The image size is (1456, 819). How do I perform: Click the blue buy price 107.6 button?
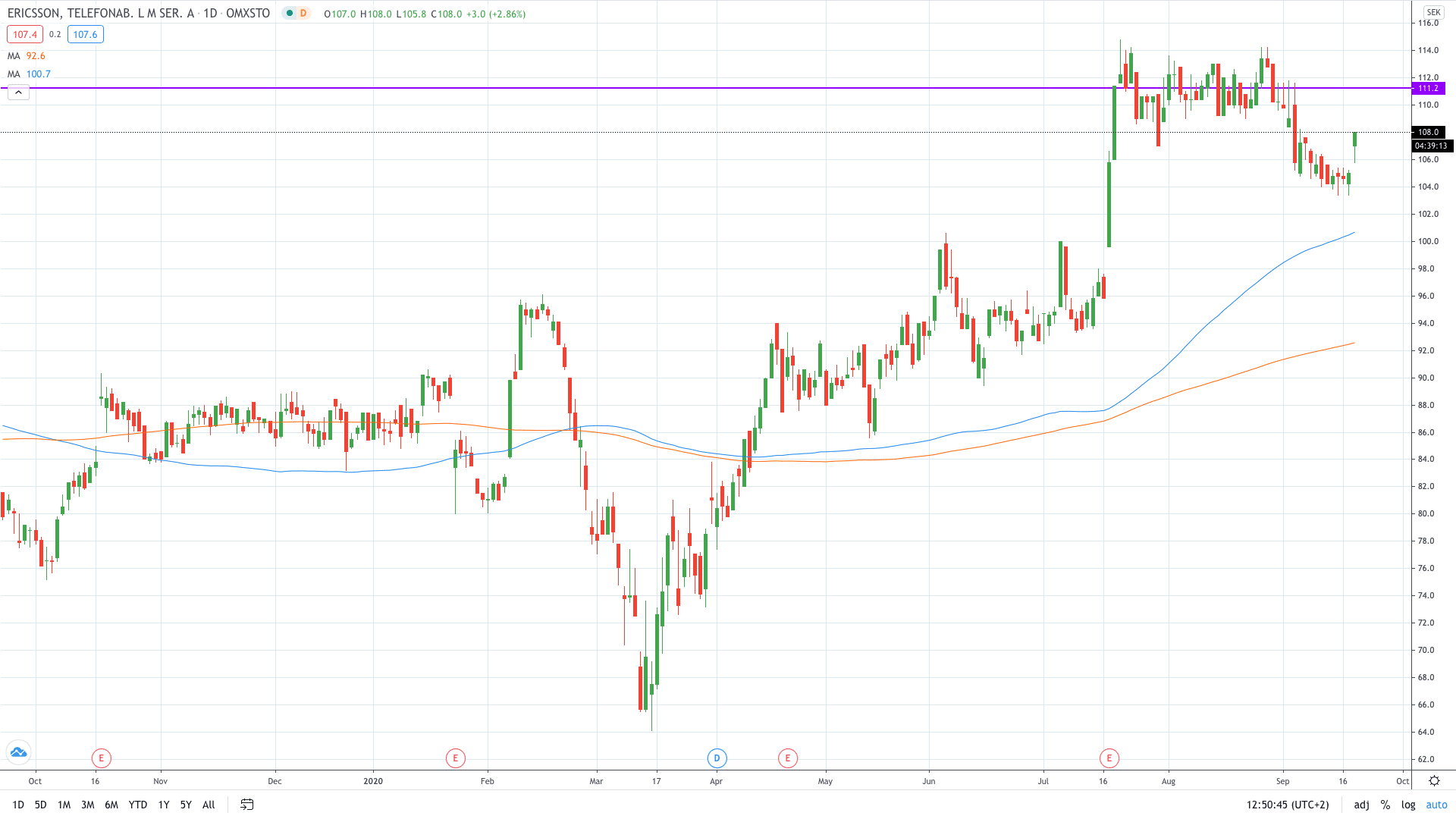[x=85, y=34]
